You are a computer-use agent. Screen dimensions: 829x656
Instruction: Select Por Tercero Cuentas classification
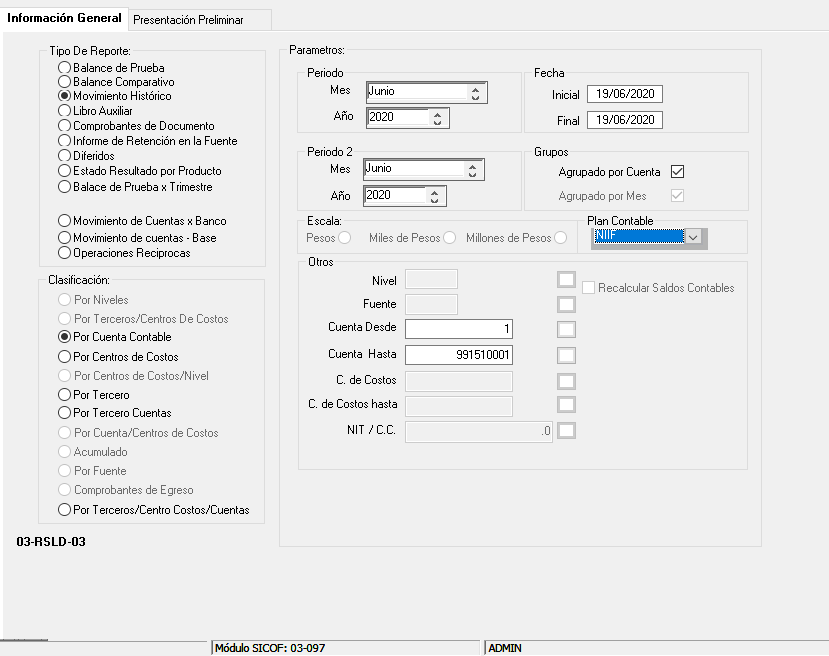click(x=65, y=413)
